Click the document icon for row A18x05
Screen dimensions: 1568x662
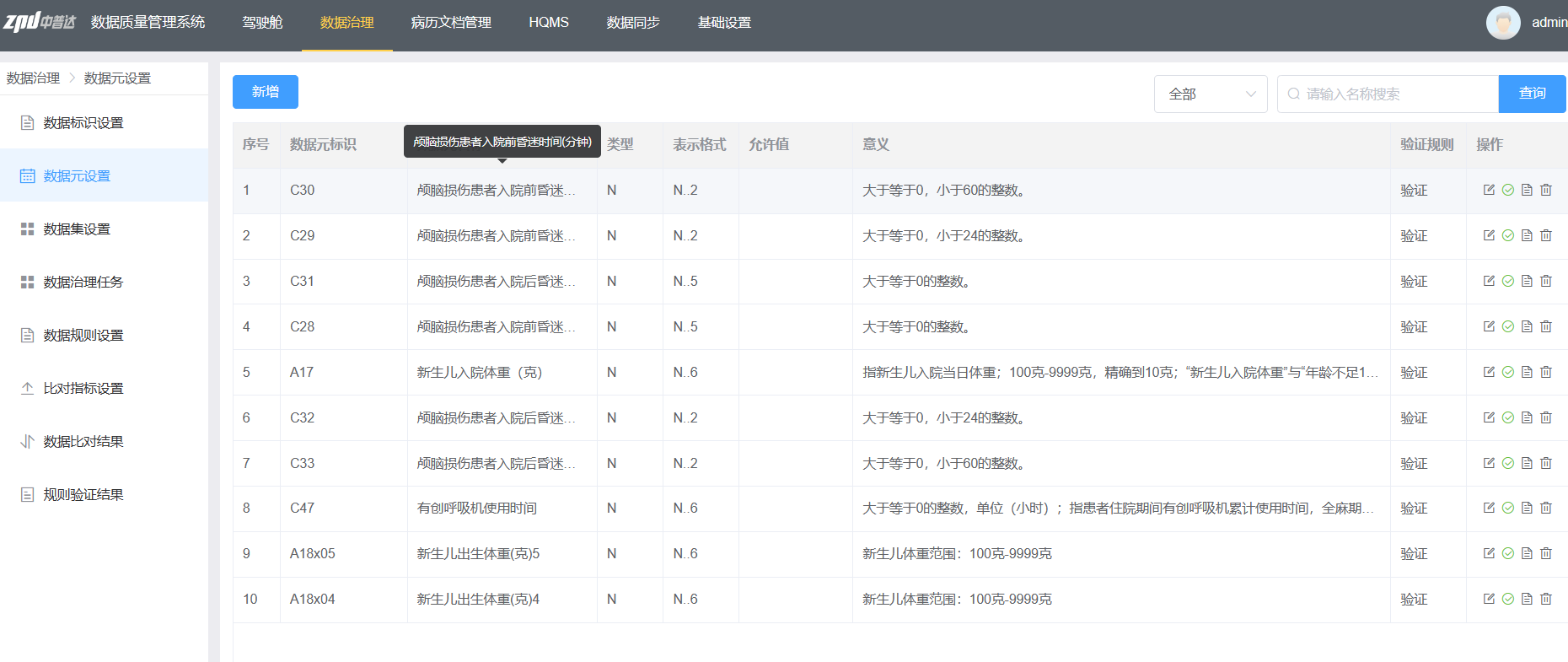pyautogui.click(x=1527, y=553)
